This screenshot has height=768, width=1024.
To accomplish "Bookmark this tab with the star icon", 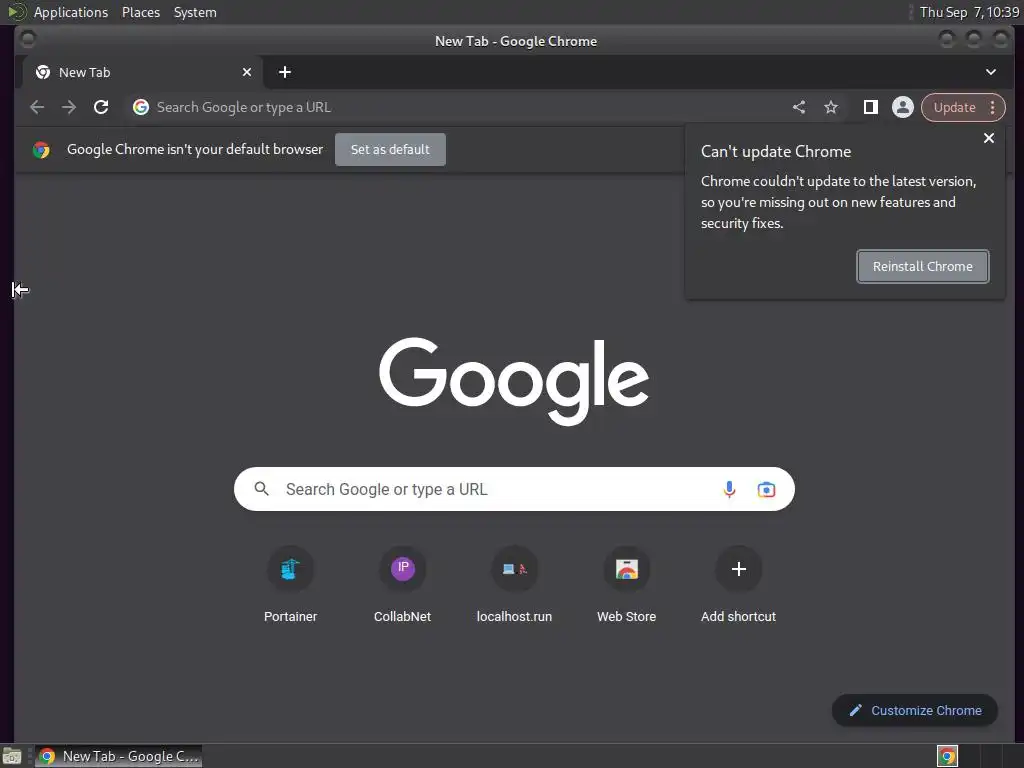I will [x=831, y=107].
